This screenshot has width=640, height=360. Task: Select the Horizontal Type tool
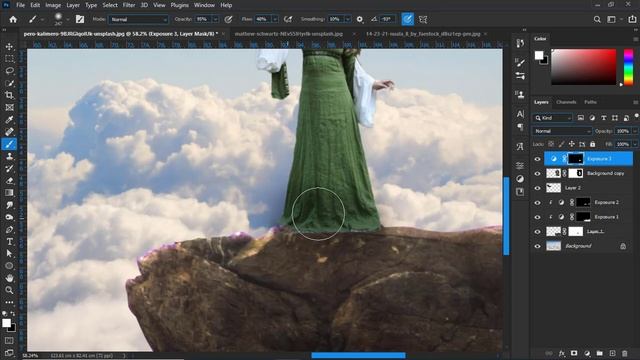(x=9, y=242)
